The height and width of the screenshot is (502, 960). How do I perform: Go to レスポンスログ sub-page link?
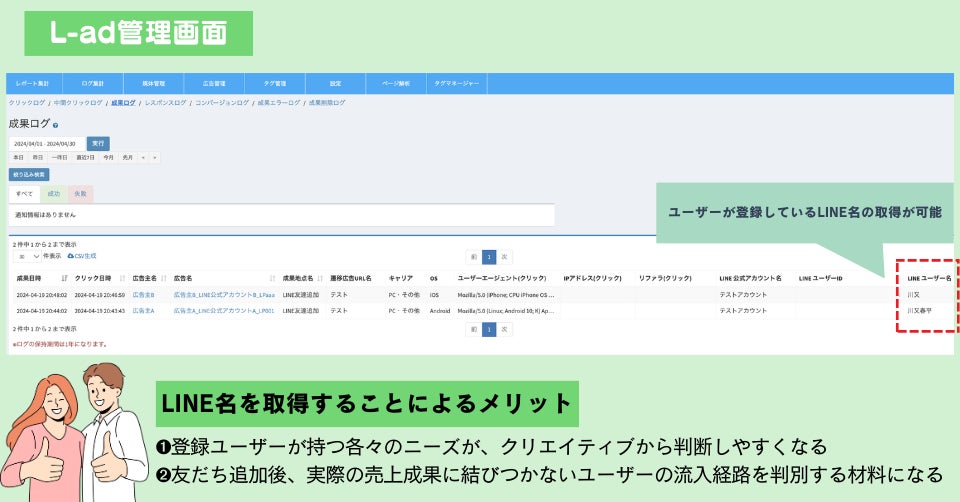[165, 103]
